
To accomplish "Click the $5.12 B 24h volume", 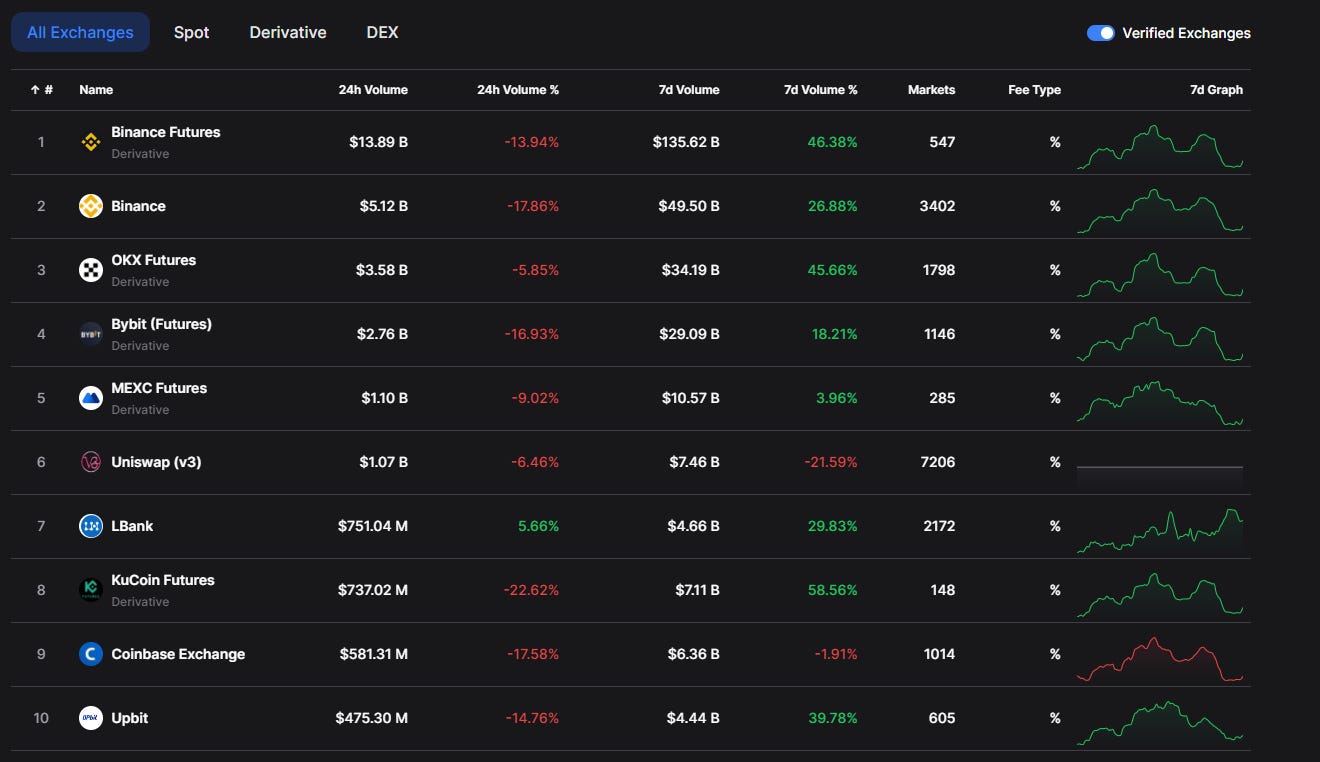I will tap(384, 206).
